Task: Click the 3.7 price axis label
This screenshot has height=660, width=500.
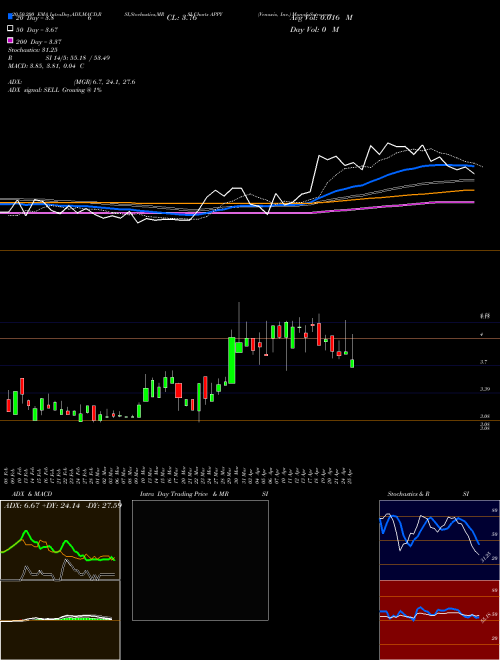Action: pyautogui.click(x=484, y=362)
